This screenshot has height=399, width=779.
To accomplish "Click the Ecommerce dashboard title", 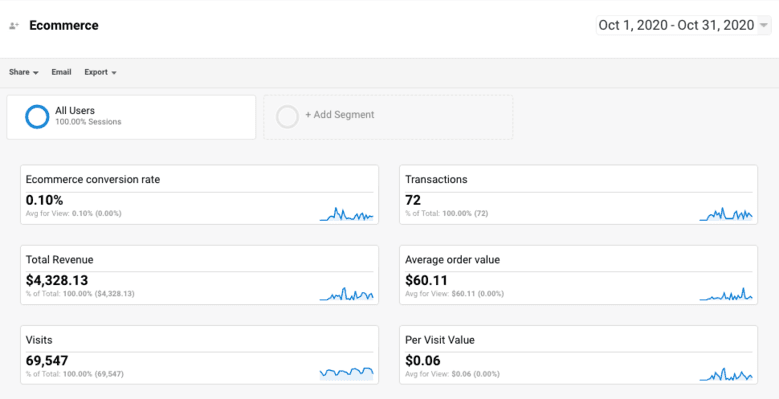I will tap(64, 25).
